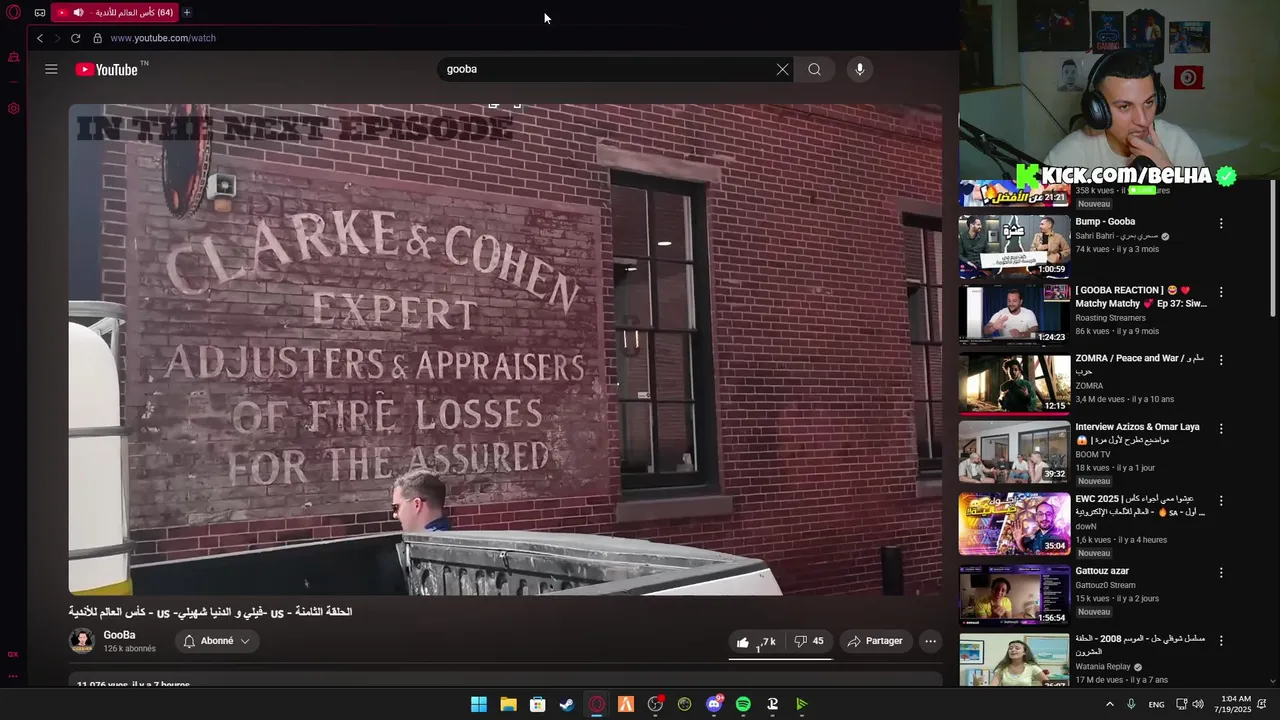Open more actions ellipsis under video
The image size is (1280, 720).
tap(930, 641)
